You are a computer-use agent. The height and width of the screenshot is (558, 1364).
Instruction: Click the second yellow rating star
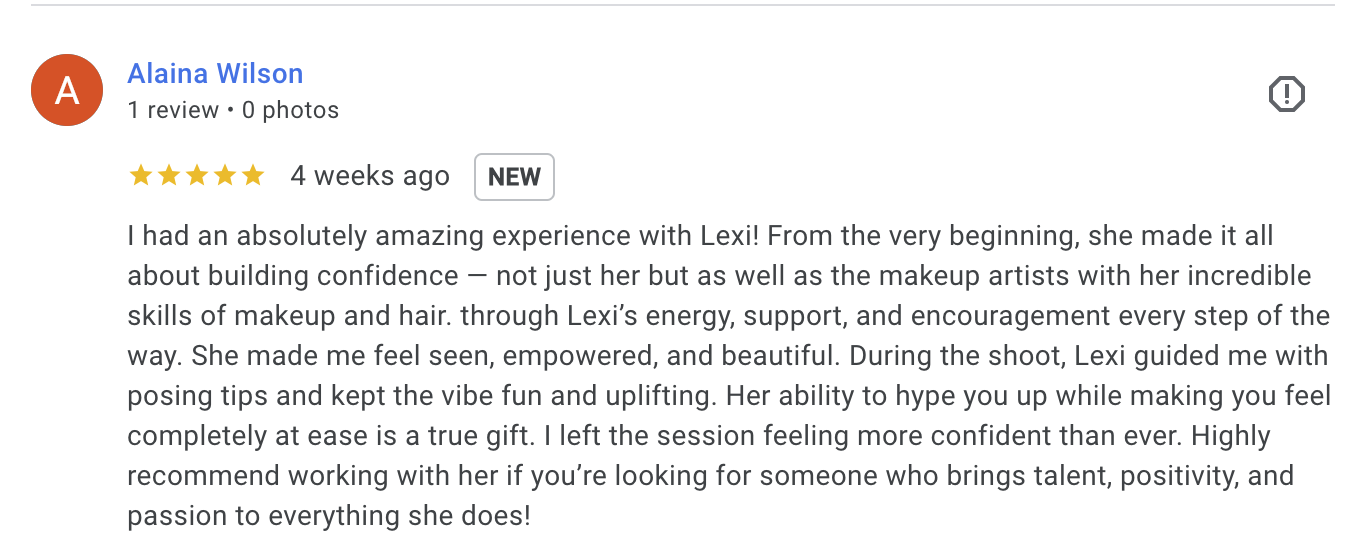coord(169,176)
